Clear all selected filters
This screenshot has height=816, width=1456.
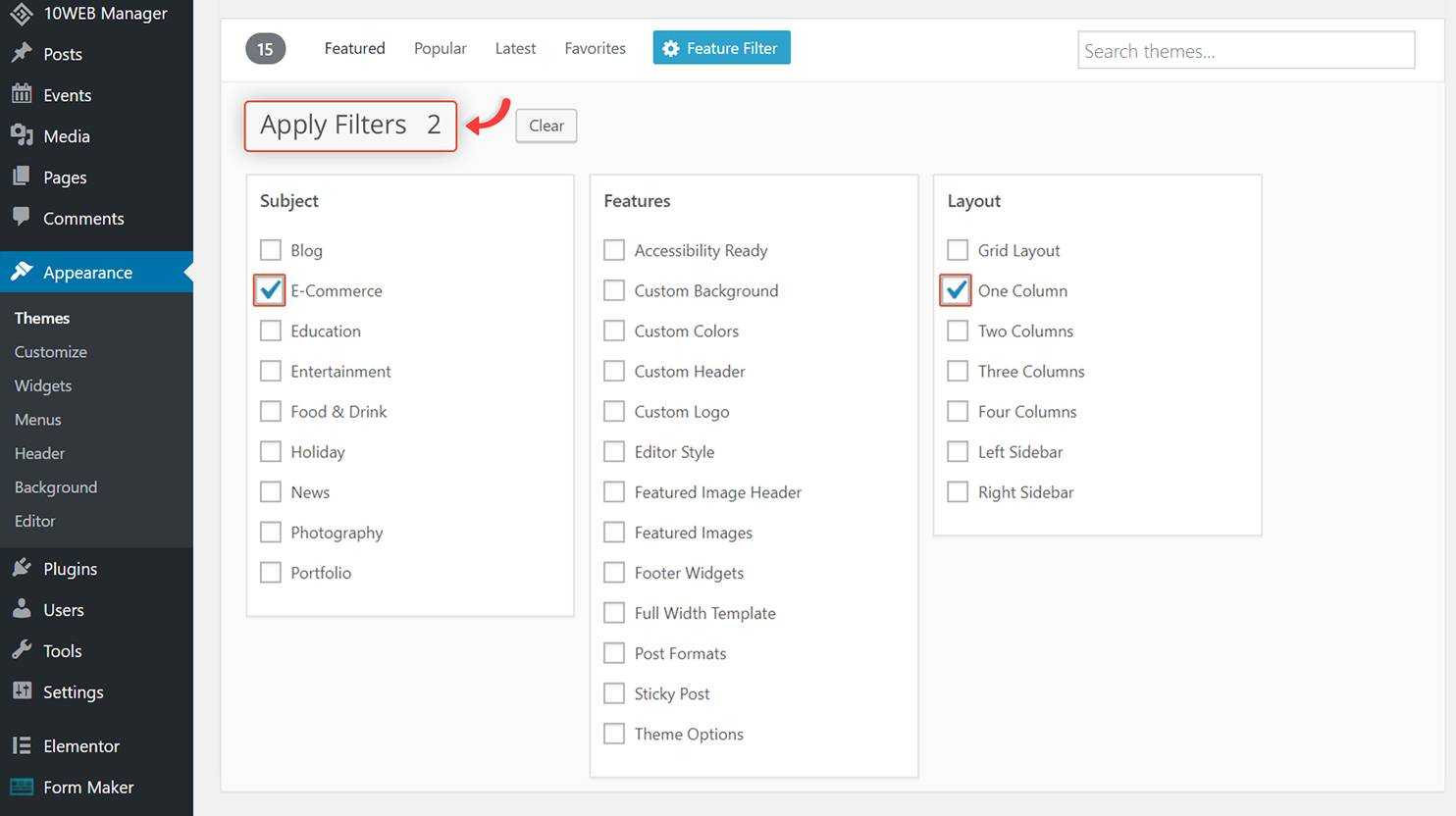coord(546,126)
